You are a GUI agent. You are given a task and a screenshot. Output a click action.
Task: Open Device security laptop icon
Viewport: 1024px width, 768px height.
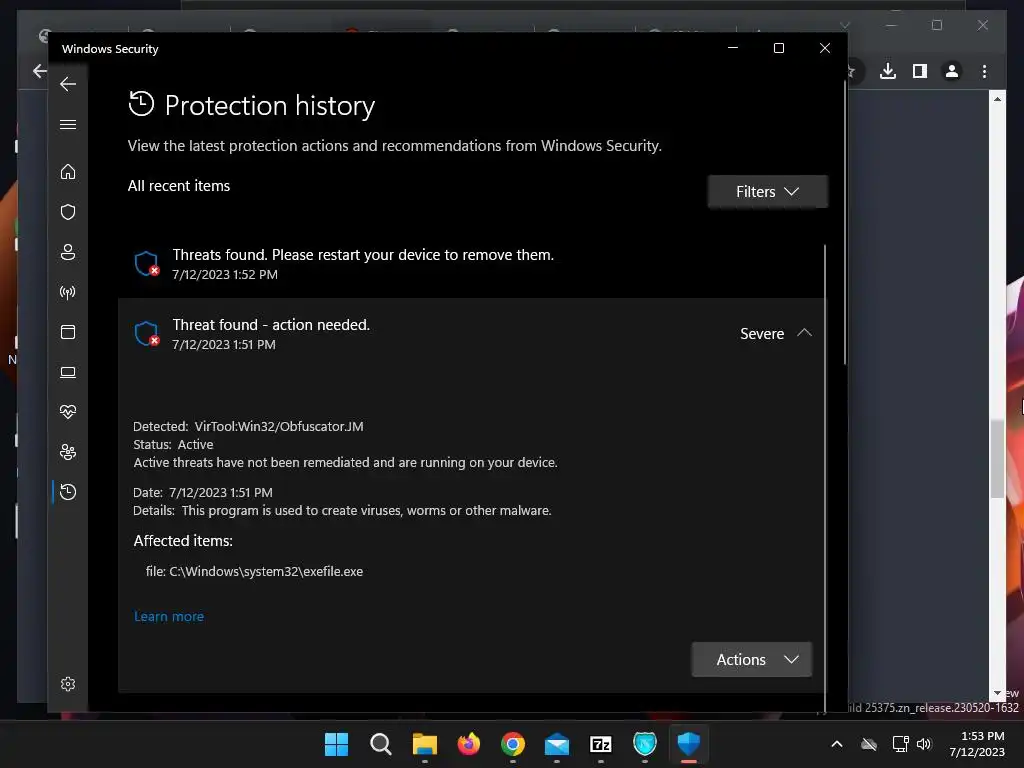[x=68, y=372]
